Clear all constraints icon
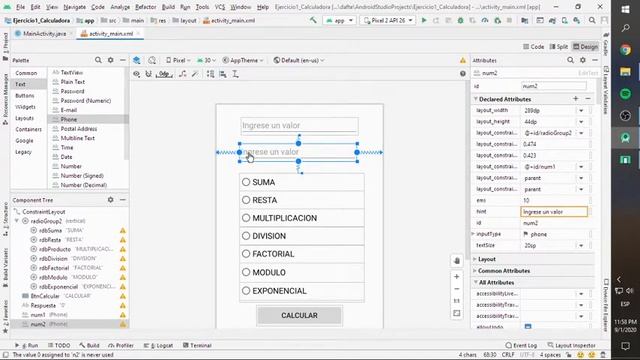 (x=183, y=74)
